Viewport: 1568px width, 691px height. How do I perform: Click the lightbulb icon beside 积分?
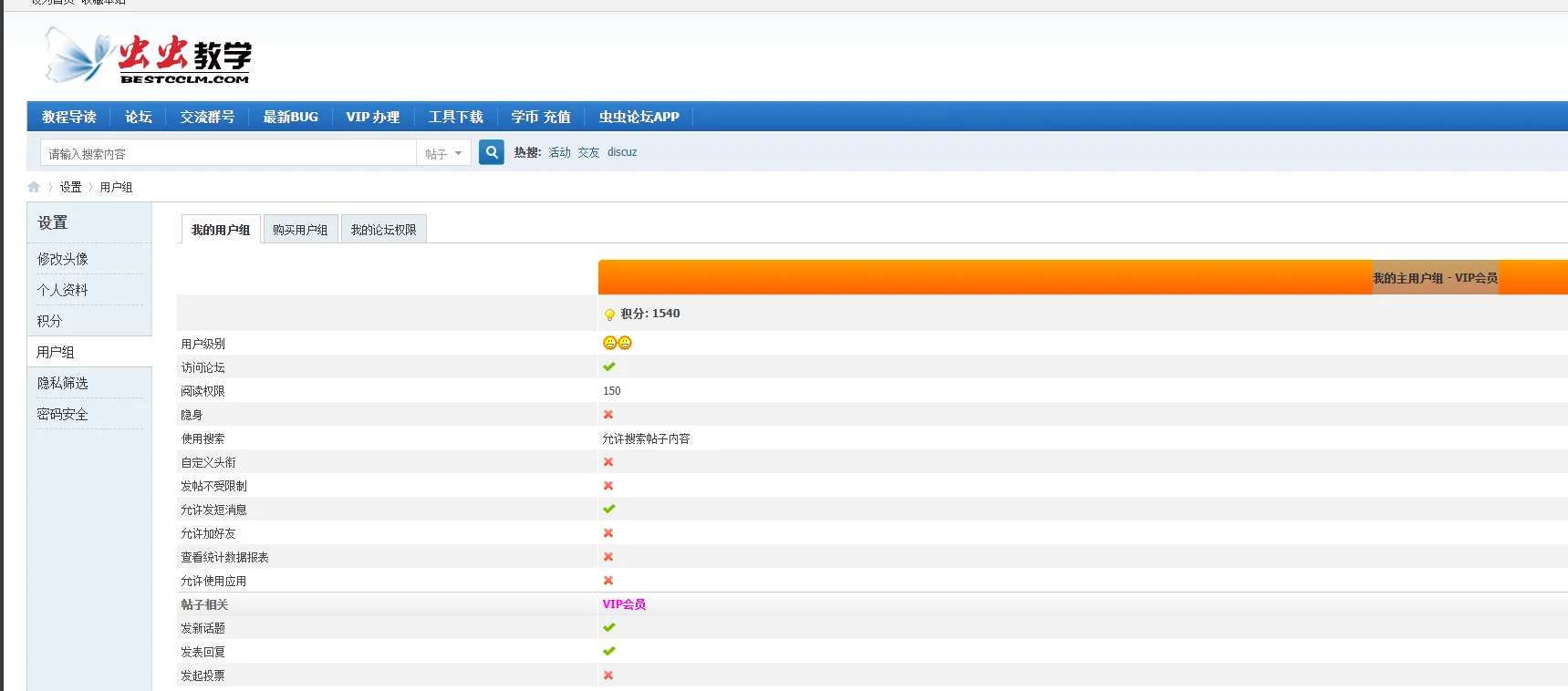click(609, 315)
